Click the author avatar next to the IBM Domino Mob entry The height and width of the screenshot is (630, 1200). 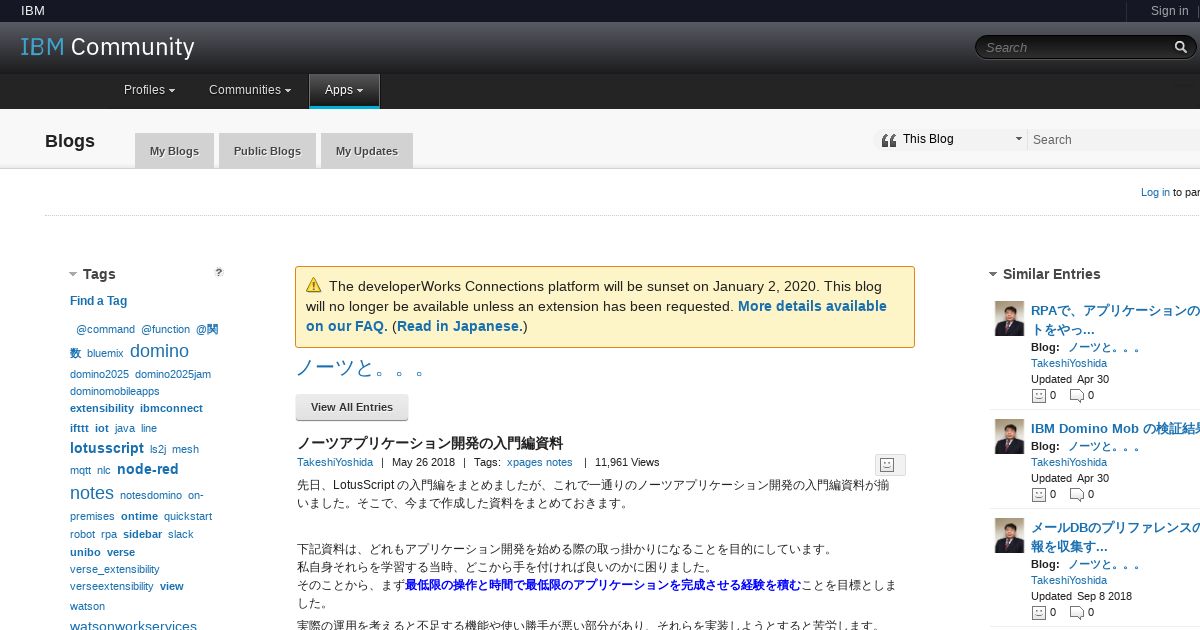tap(1009, 436)
